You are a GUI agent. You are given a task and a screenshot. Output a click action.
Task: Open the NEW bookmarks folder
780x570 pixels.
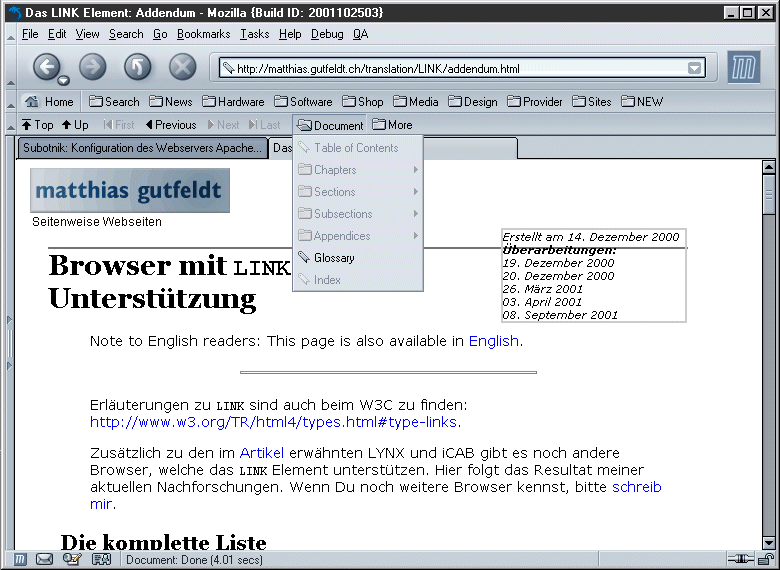(x=643, y=102)
